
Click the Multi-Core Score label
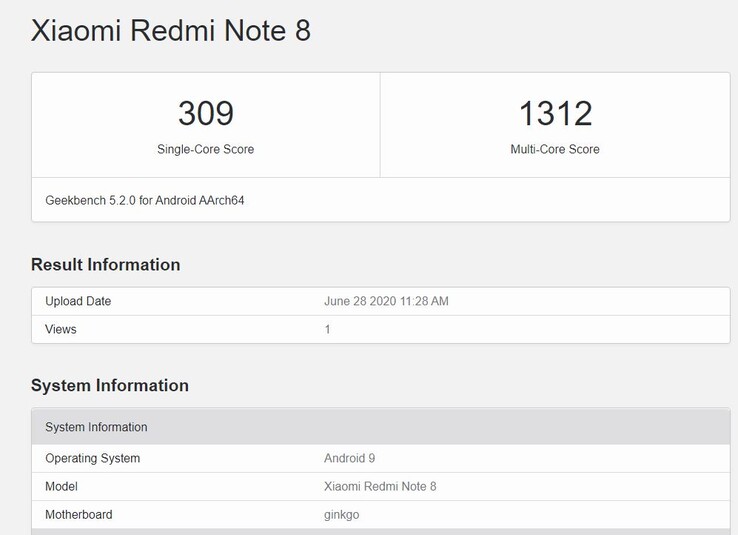click(555, 149)
